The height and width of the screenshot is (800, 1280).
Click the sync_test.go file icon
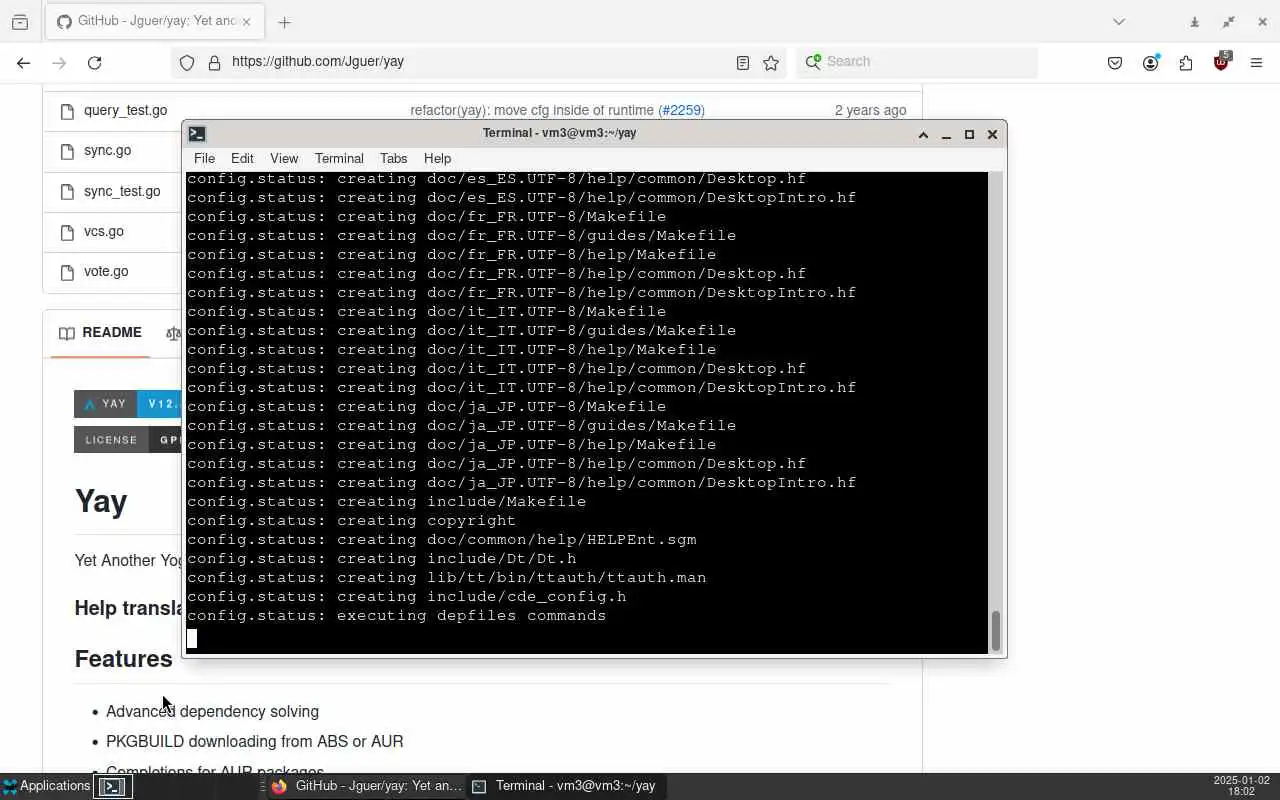point(67,191)
